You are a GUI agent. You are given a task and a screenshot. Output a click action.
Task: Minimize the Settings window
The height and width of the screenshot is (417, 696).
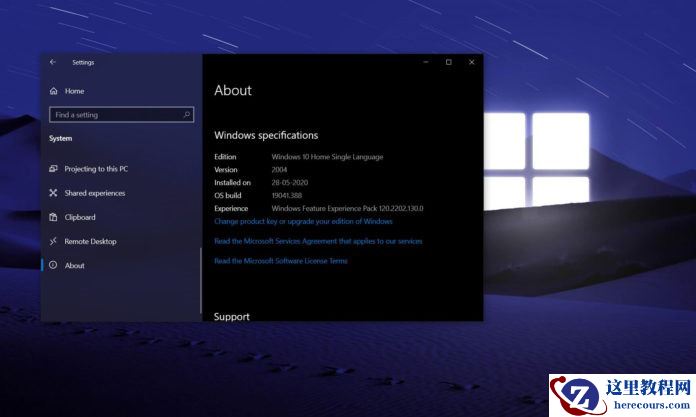point(426,62)
